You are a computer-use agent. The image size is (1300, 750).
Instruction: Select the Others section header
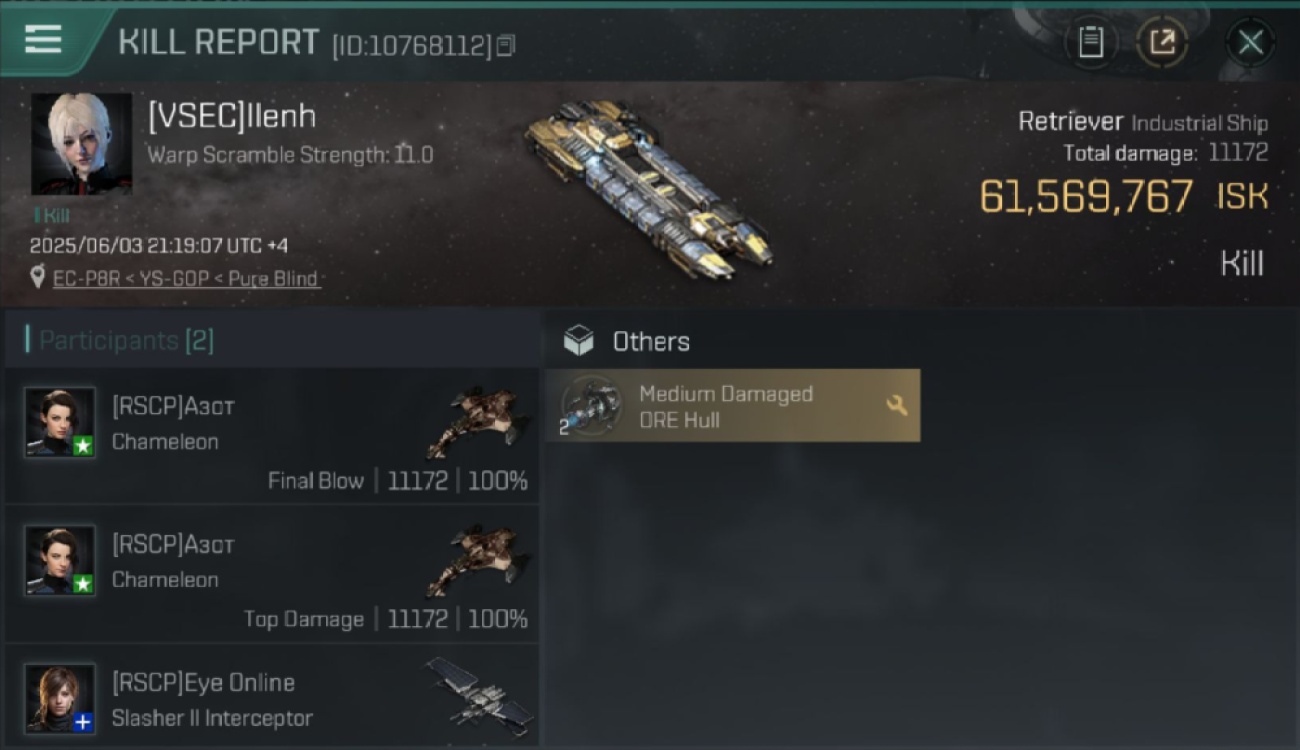point(651,341)
